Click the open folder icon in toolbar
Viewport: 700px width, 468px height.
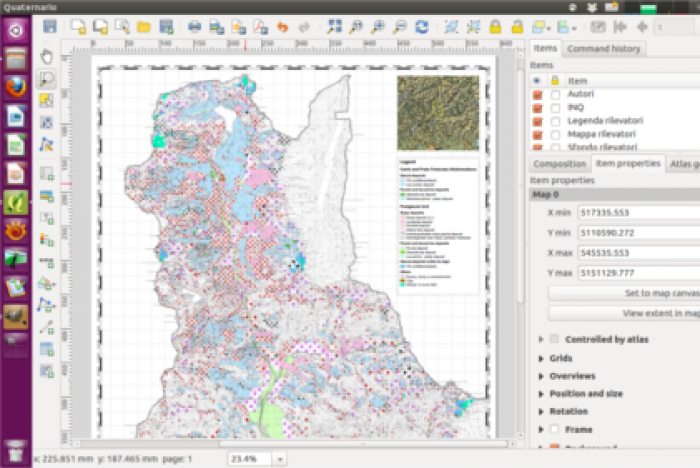143,27
